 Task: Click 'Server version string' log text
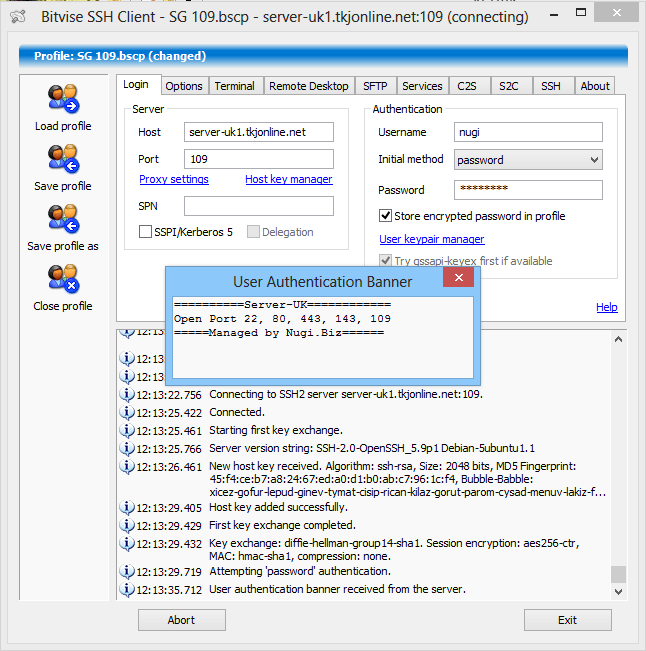pos(372,448)
